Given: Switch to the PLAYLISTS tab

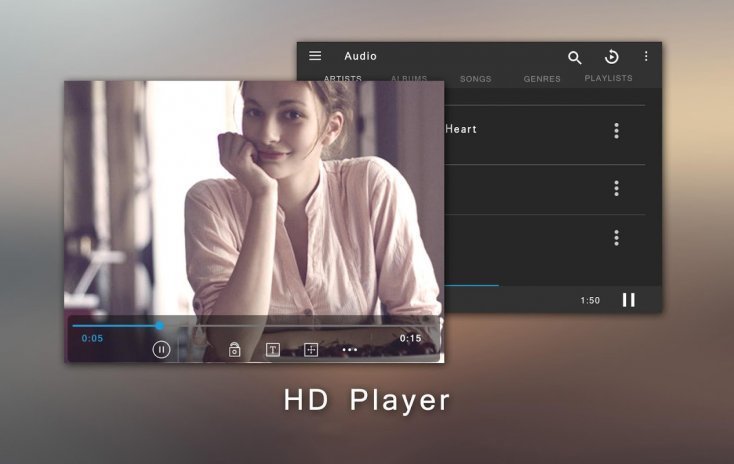Looking at the screenshot, I should pos(609,78).
